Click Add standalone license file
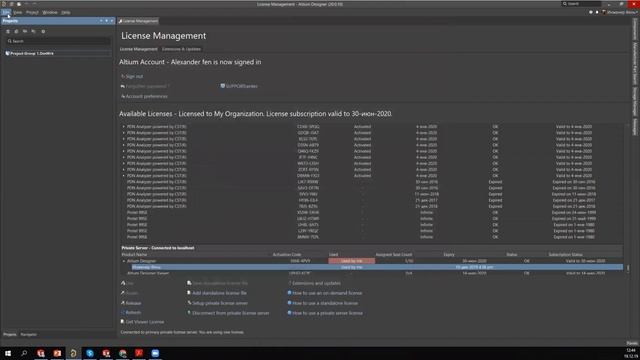 click(217, 293)
